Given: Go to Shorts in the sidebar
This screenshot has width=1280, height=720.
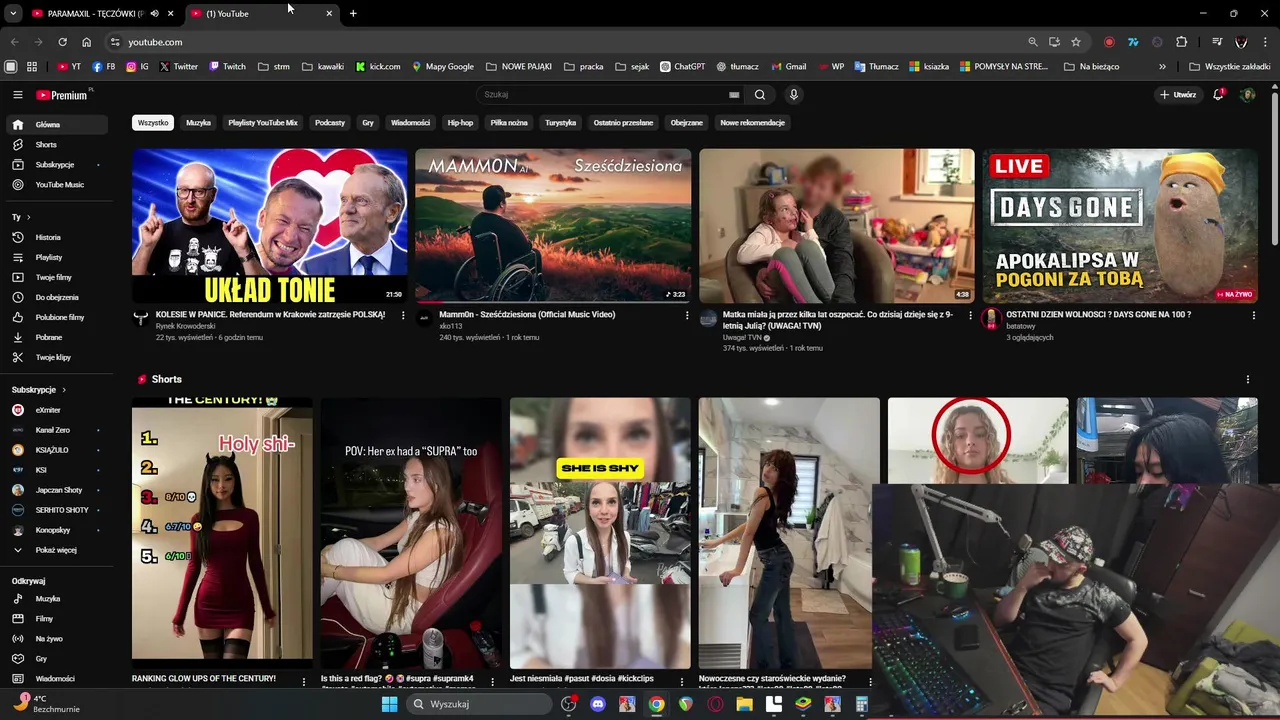Looking at the screenshot, I should (x=55, y=145).
